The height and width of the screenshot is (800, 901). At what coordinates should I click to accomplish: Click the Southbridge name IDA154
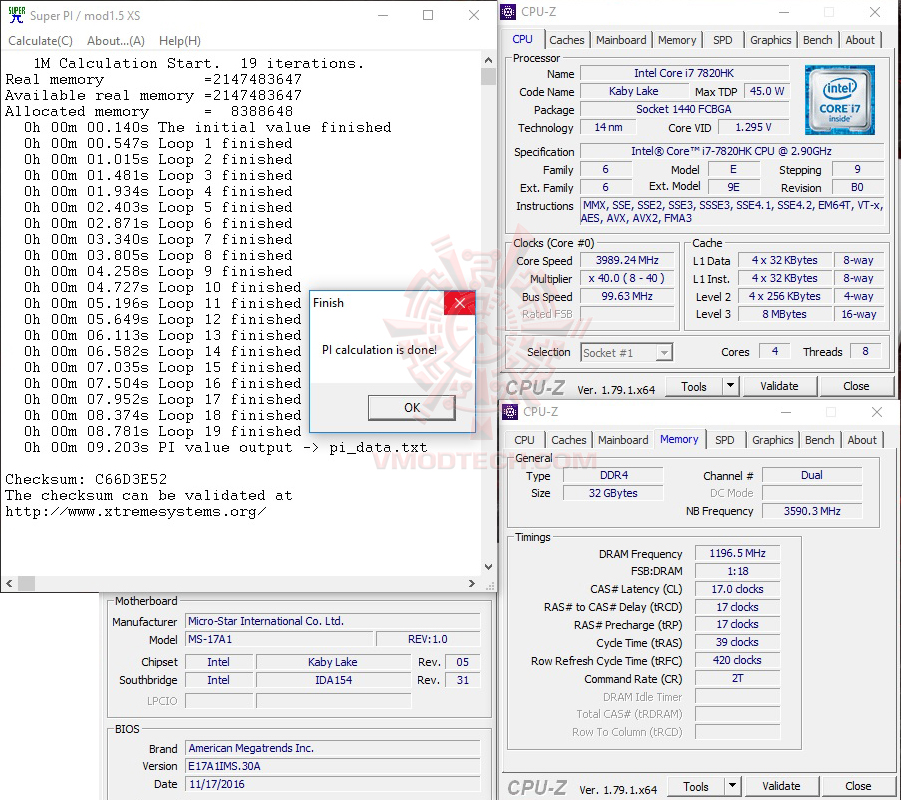(333, 680)
